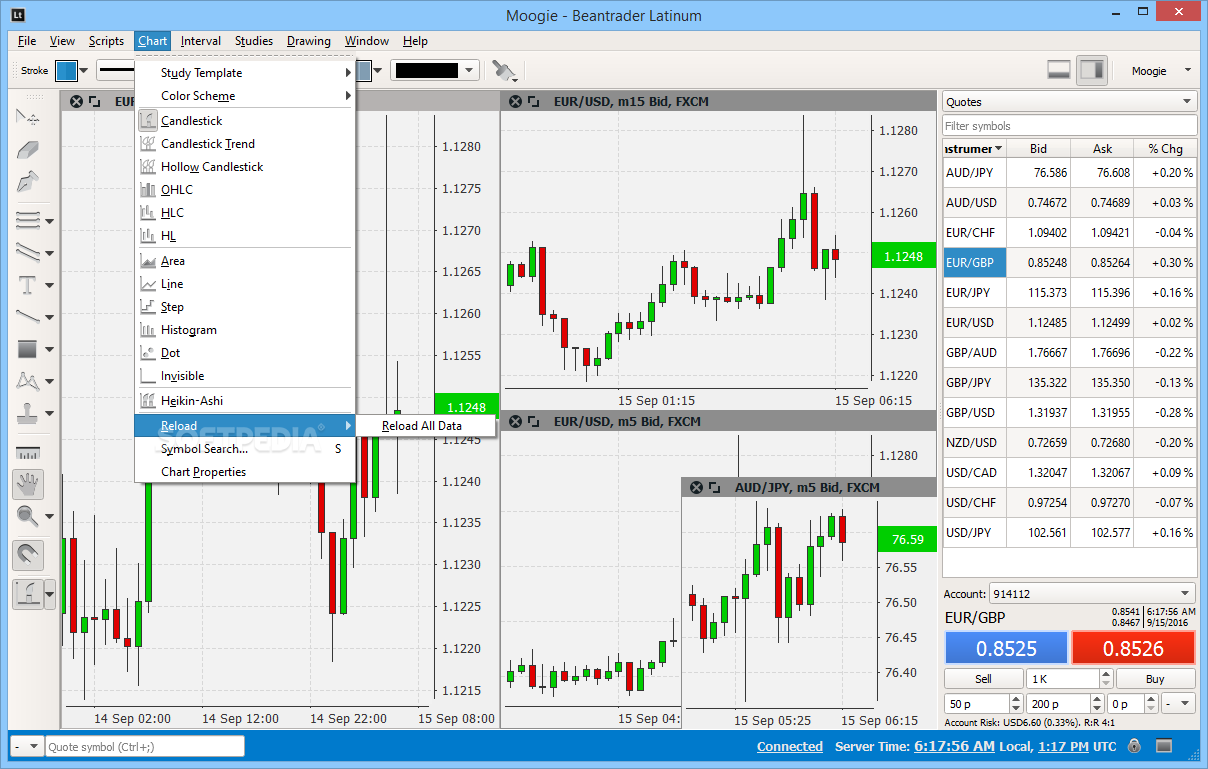Open Chart Properties from the menu
Screen dimensions: 1208x769
(x=245, y=472)
